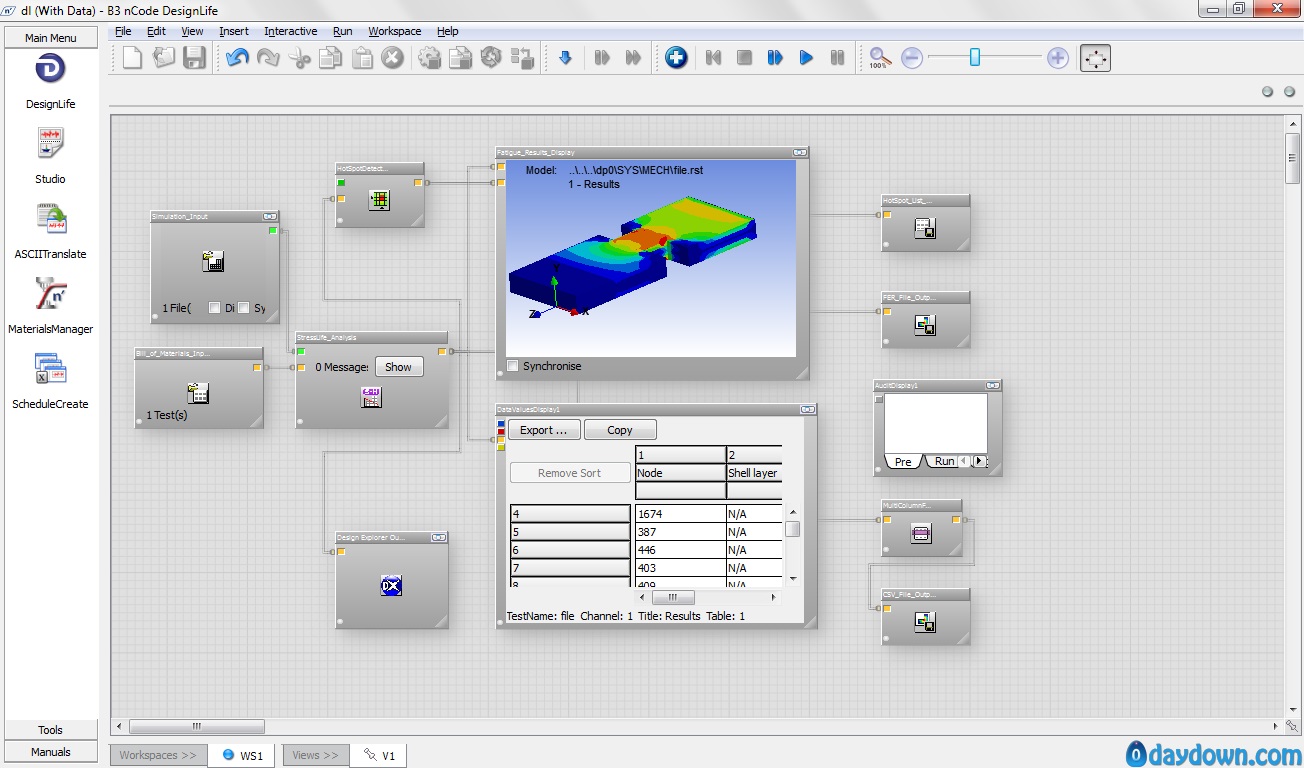This screenshot has height=768, width=1304.
Task: Toggle the Design Explorer Output glyph size button
Action: tap(438, 537)
